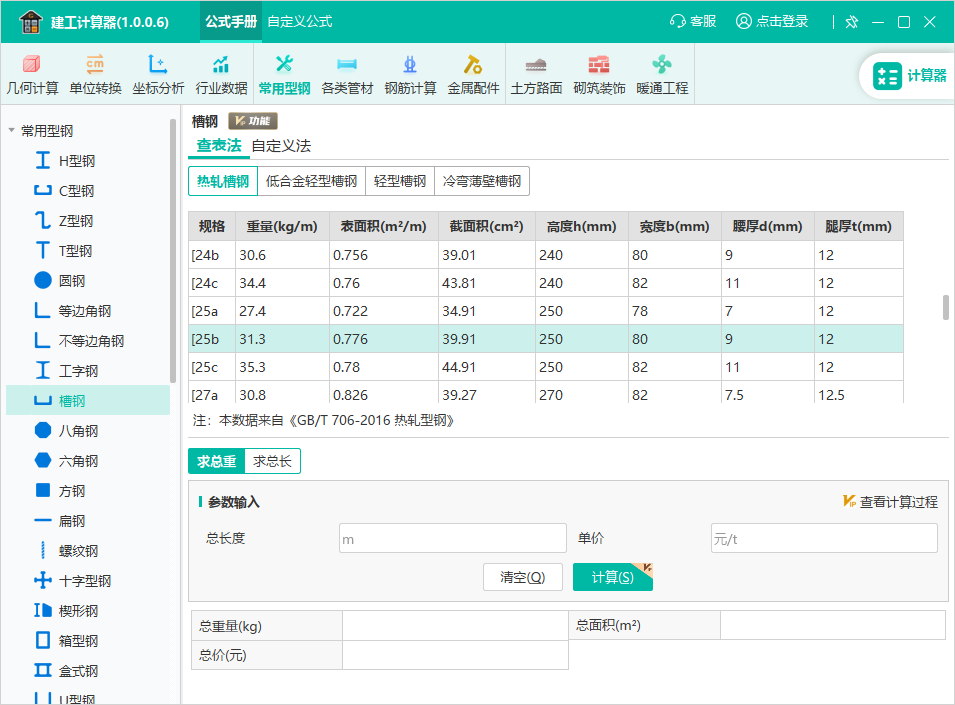Select 圆钢 round steel item
The image size is (955, 705).
click(88, 281)
